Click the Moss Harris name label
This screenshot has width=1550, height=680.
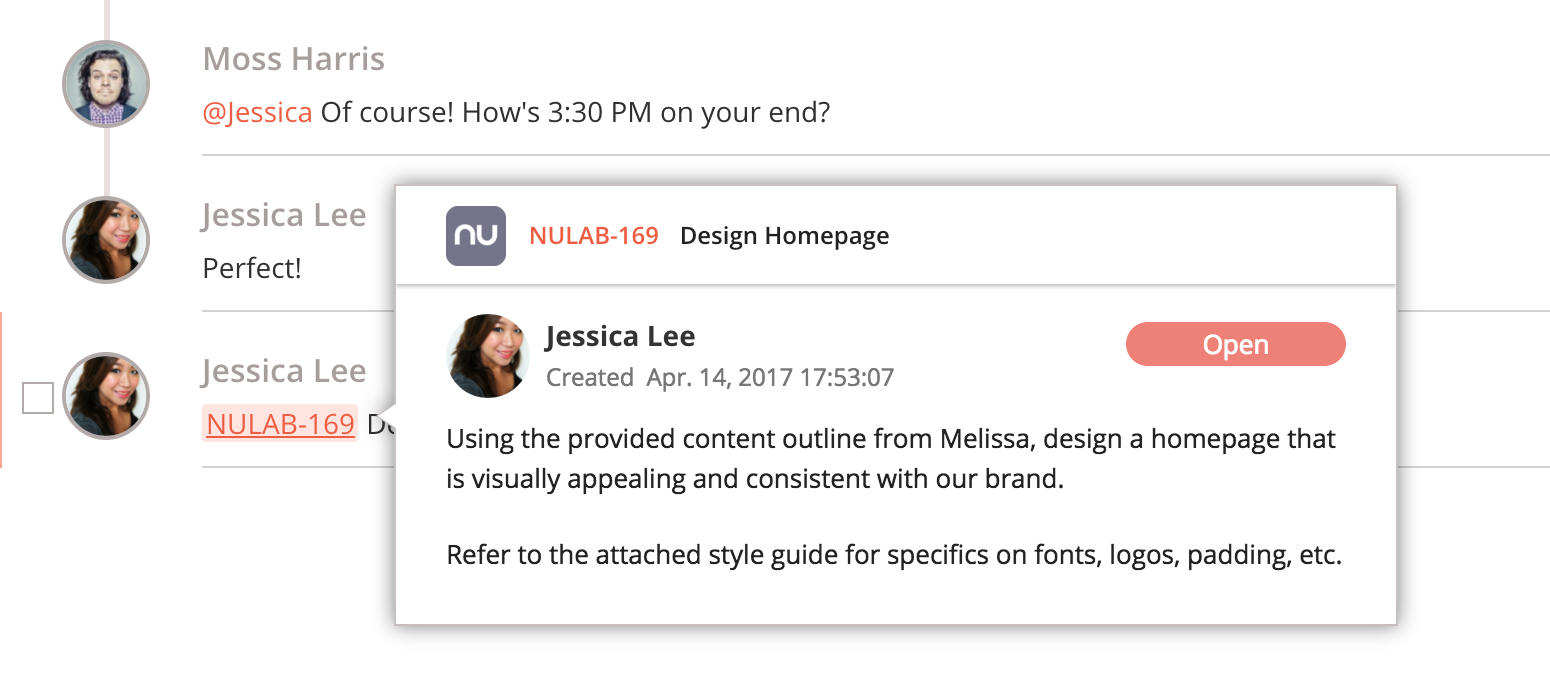tap(294, 58)
